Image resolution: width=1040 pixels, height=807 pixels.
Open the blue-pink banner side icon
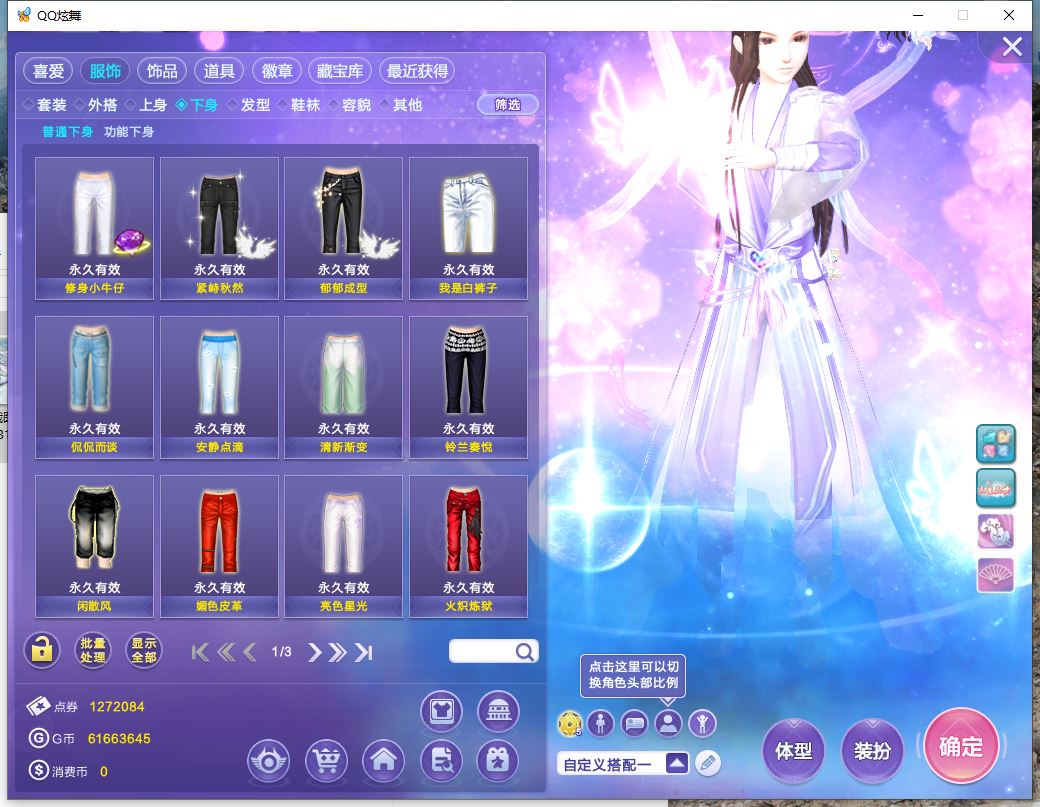coord(996,488)
